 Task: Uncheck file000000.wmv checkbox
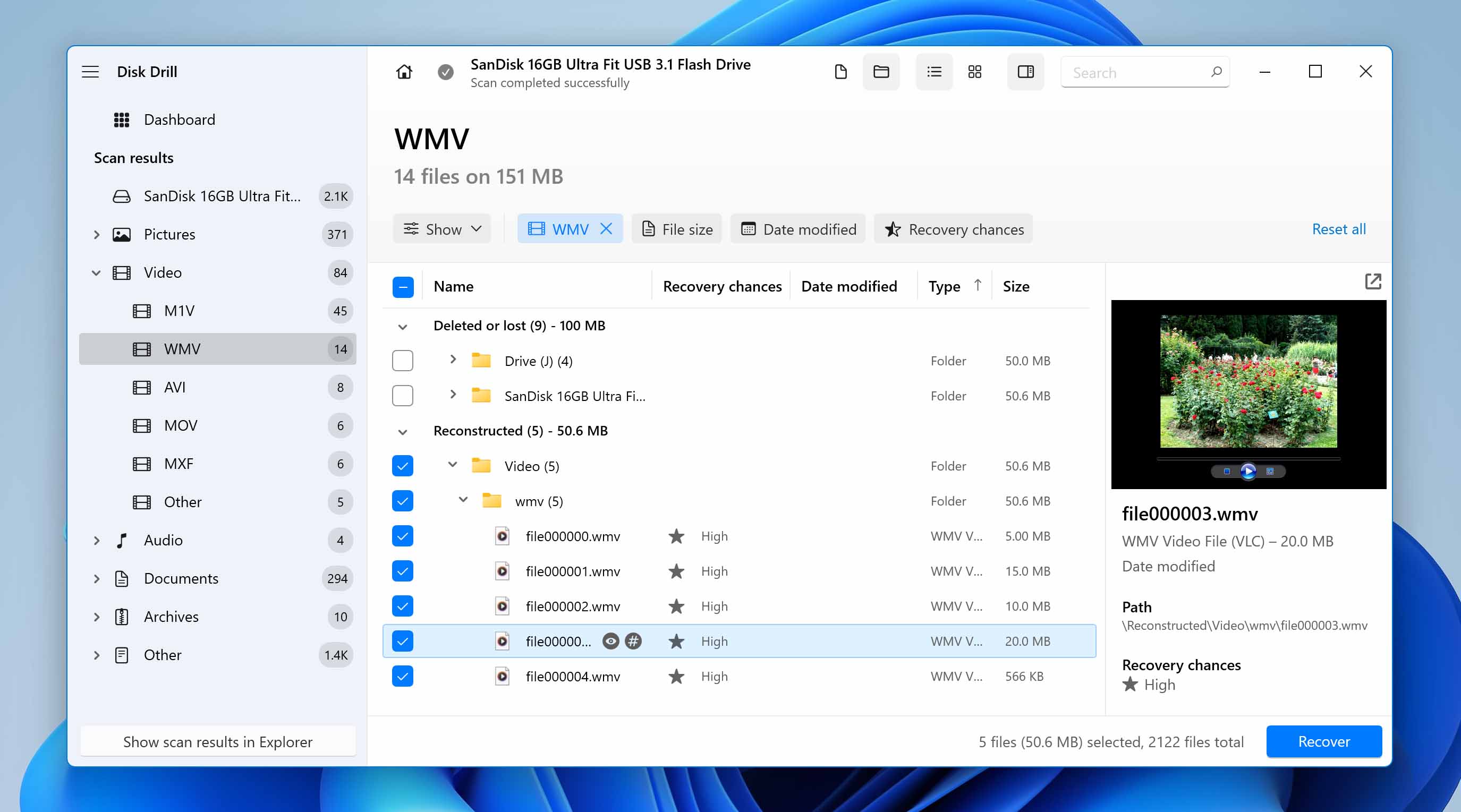coord(403,536)
